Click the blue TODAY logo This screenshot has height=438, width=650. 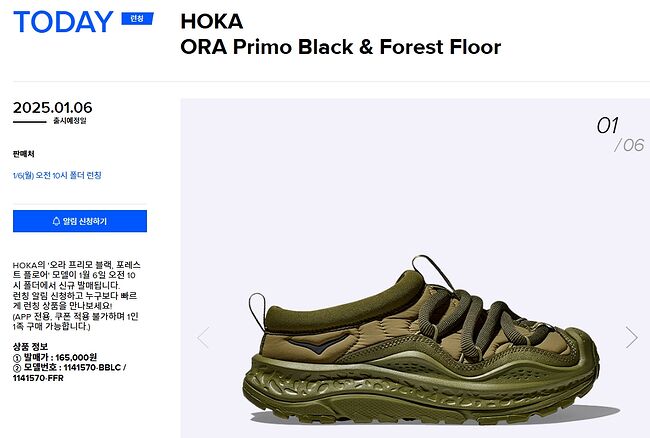(63, 22)
